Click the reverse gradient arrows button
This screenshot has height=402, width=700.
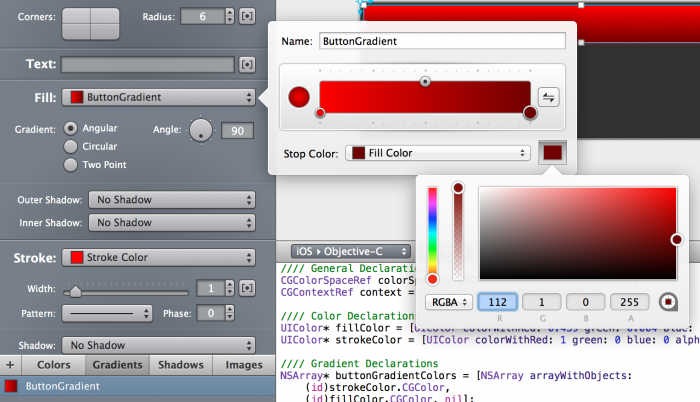[548, 97]
